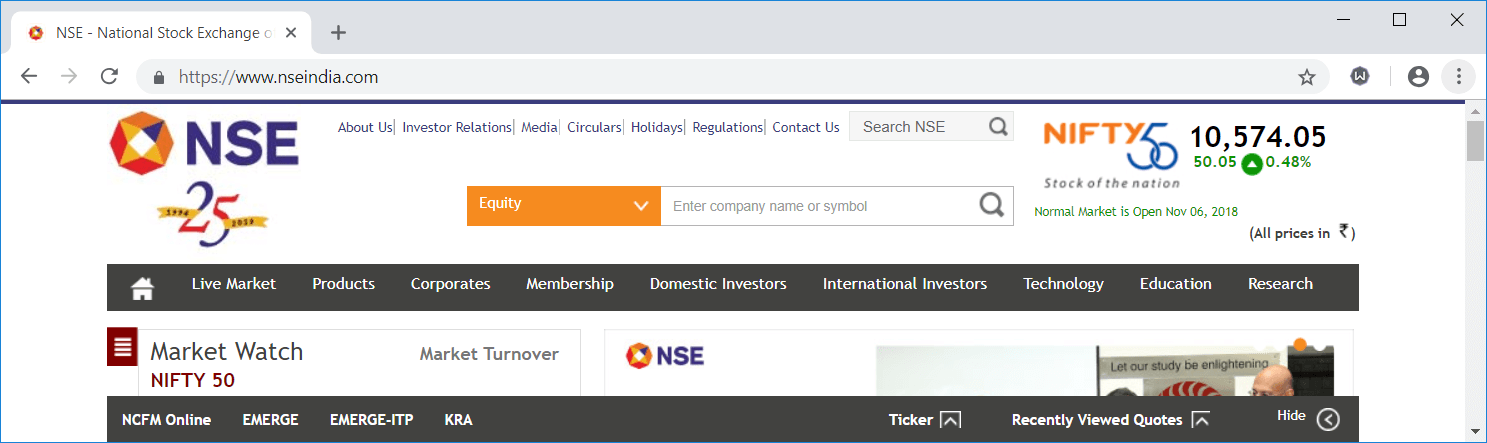This screenshot has height=443, width=1487.
Task: Hide bottom bar with circle arrow icon
Action: 1327,420
